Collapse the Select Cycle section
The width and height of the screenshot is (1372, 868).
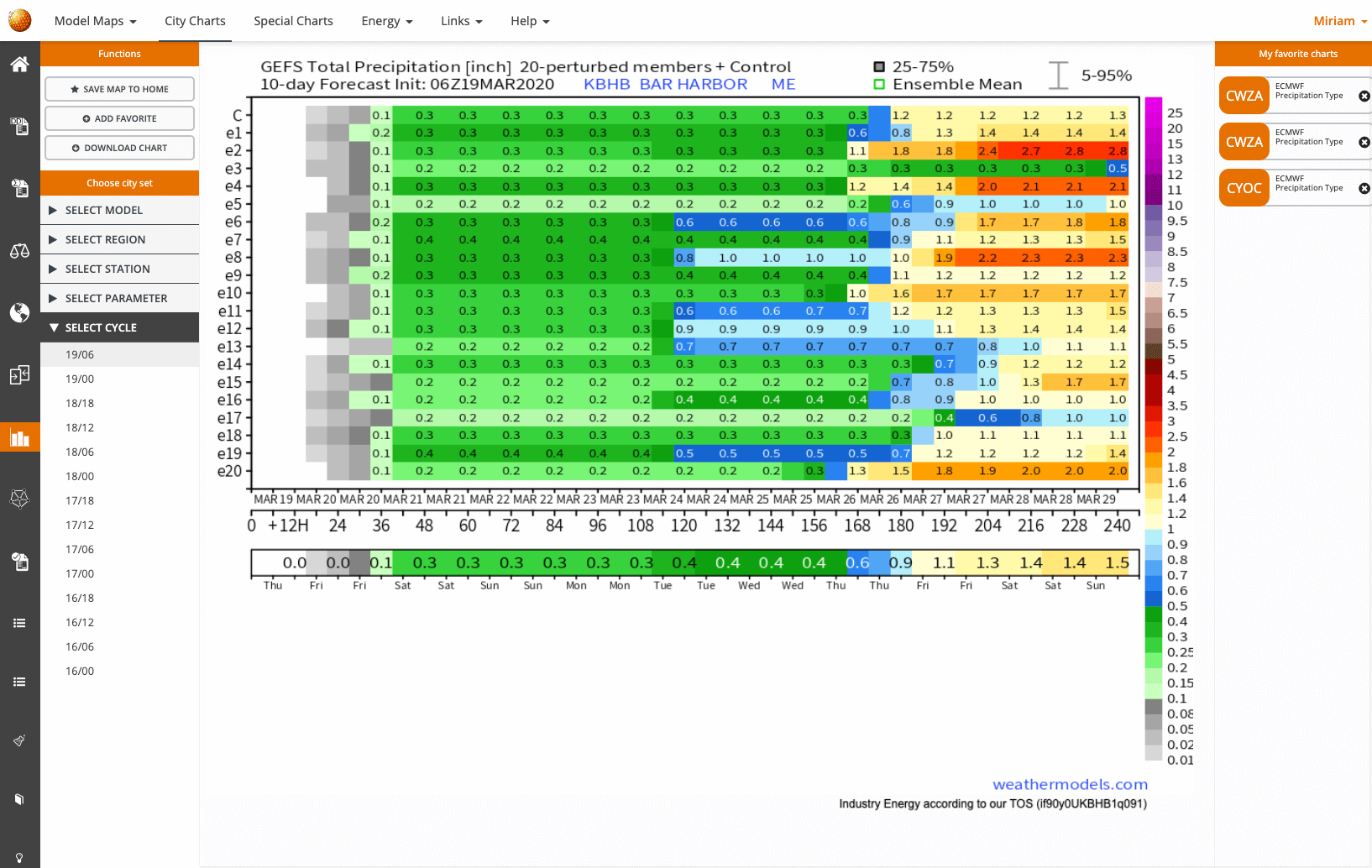119,327
